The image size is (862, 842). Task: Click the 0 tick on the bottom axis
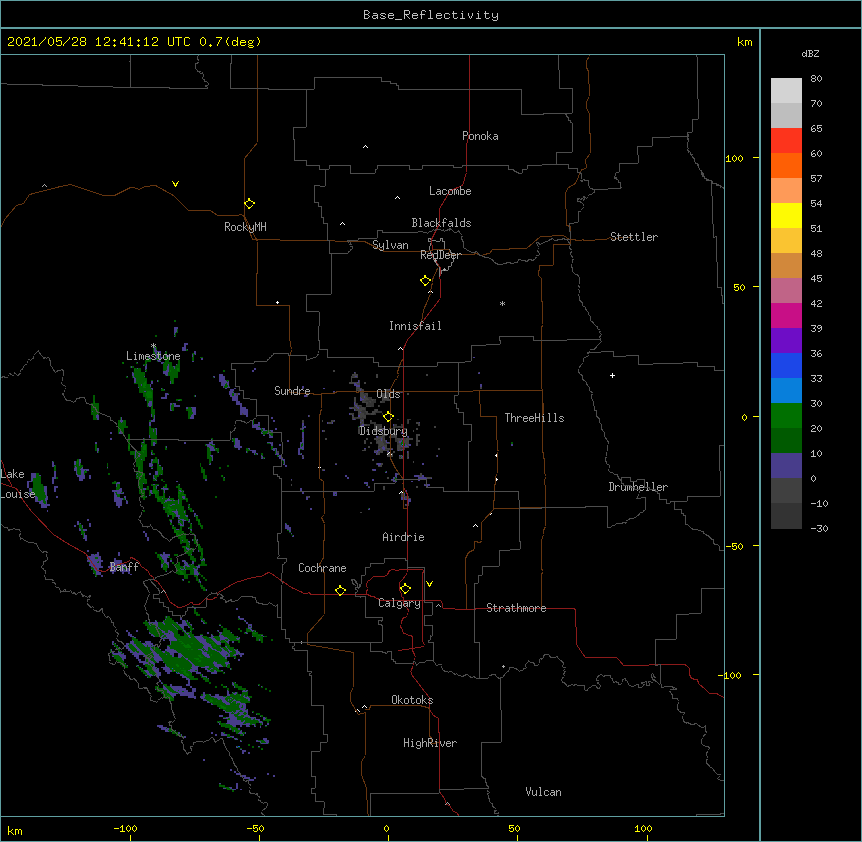point(386,828)
